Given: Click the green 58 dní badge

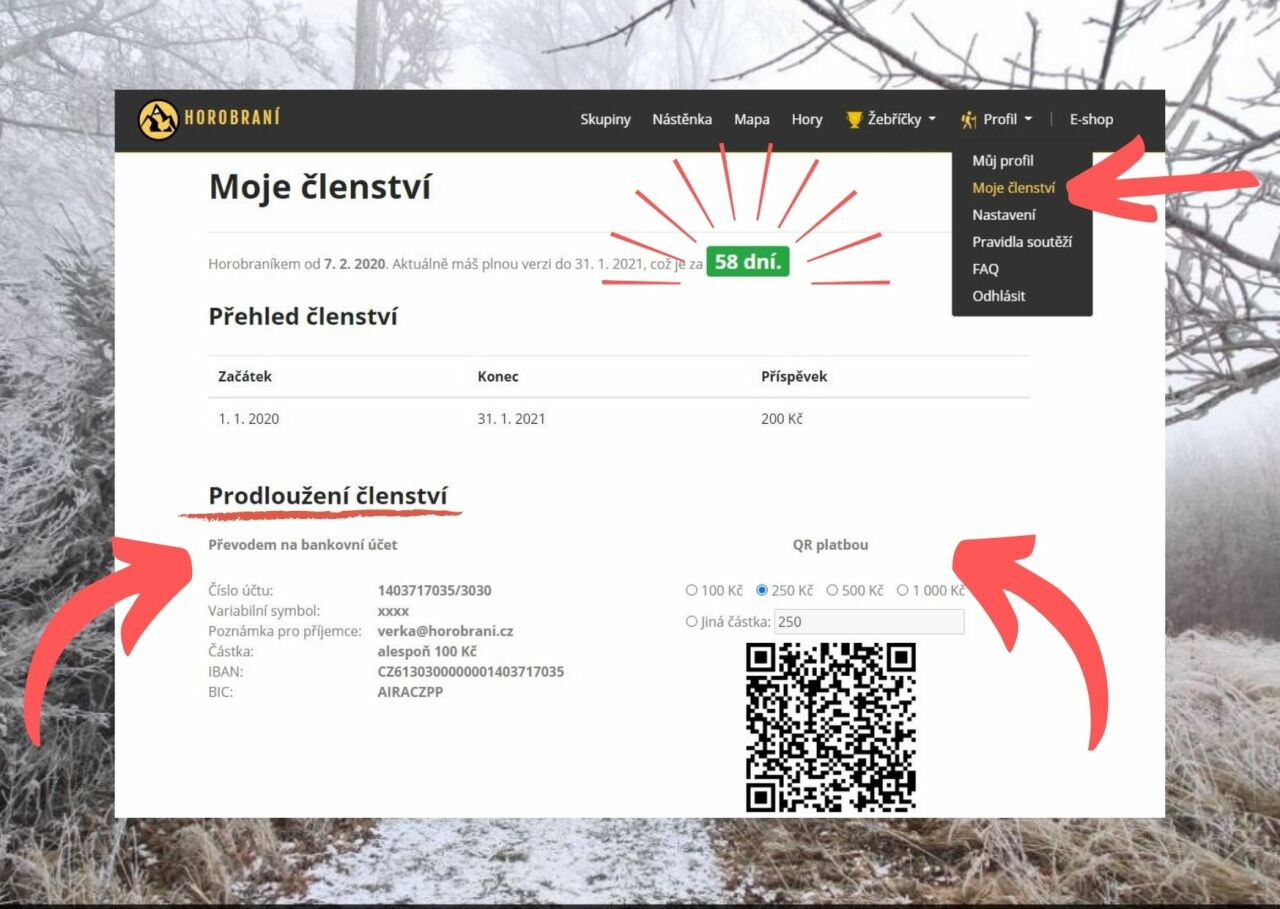Looking at the screenshot, I should pyautogui.click(x=748, y=262).
